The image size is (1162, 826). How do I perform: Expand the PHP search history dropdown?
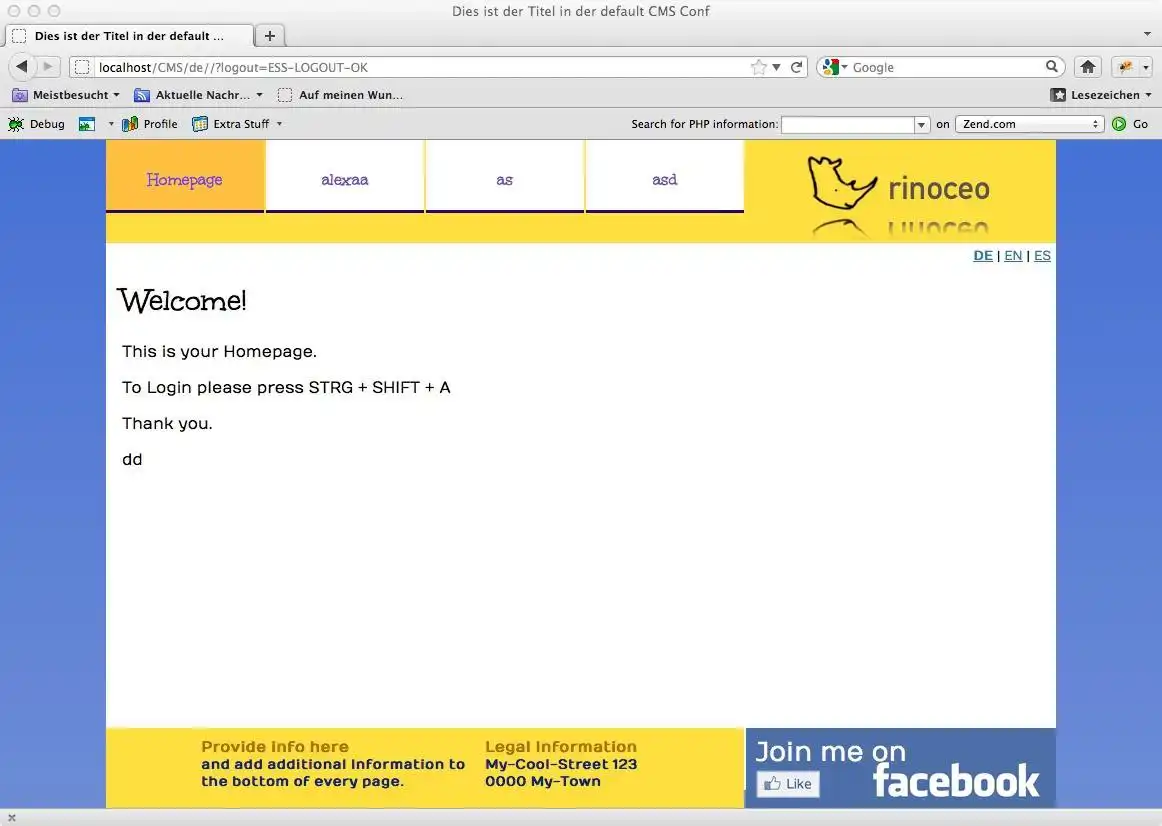(x=921, y=124)
